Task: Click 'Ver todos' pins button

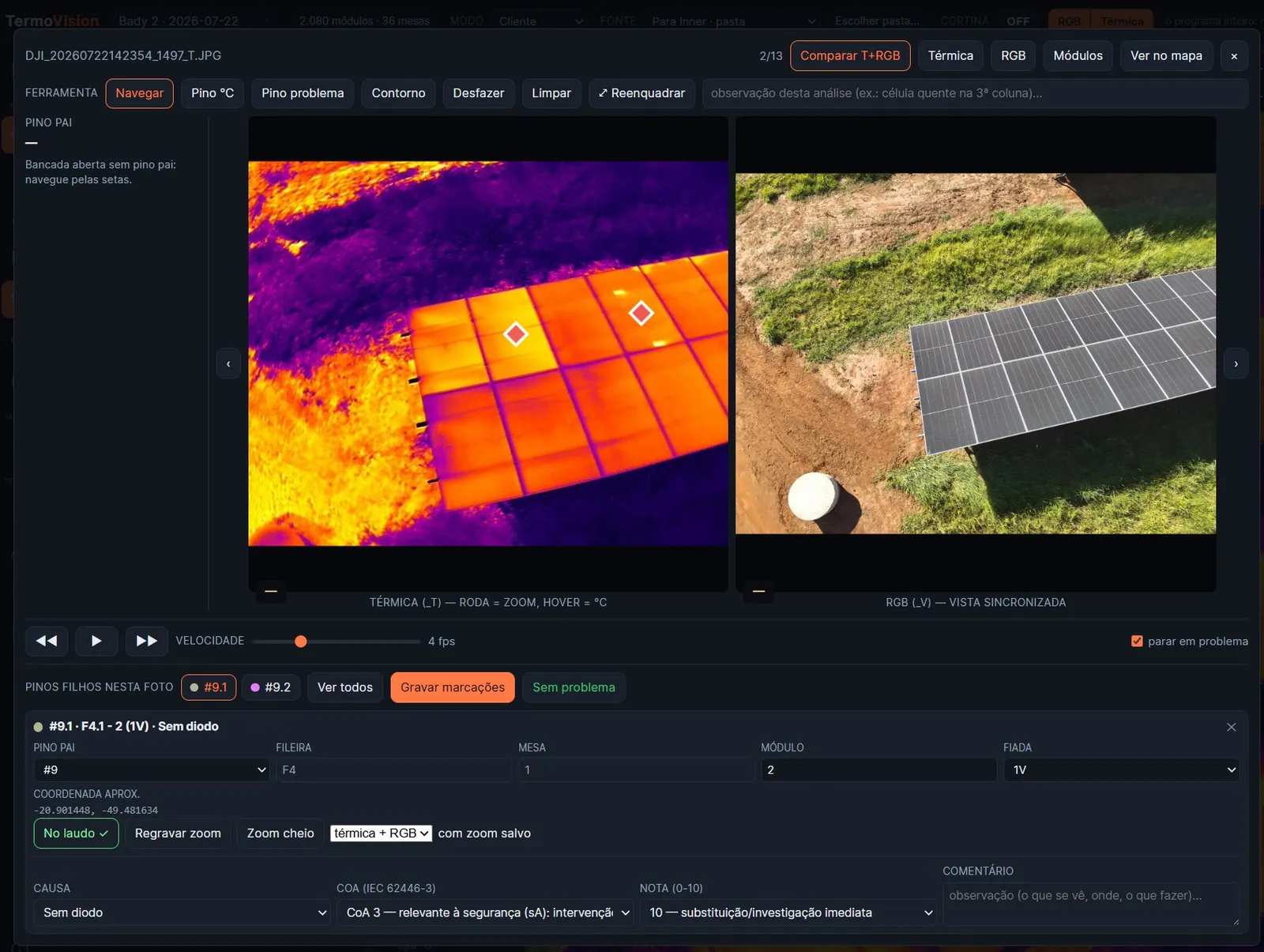Action: pos(345,687)
